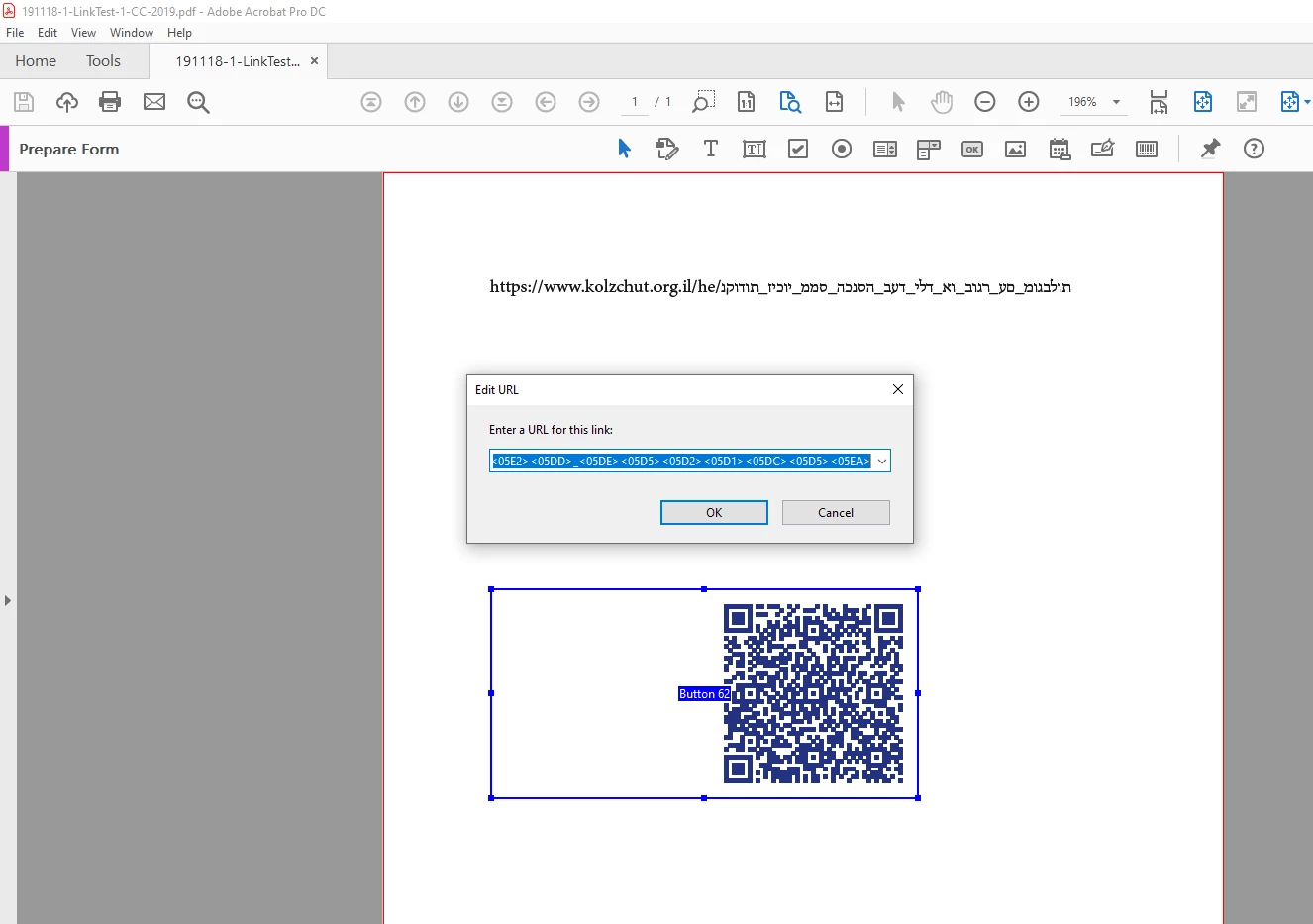Zoom in with the plus icon

tap(1029, 102)
